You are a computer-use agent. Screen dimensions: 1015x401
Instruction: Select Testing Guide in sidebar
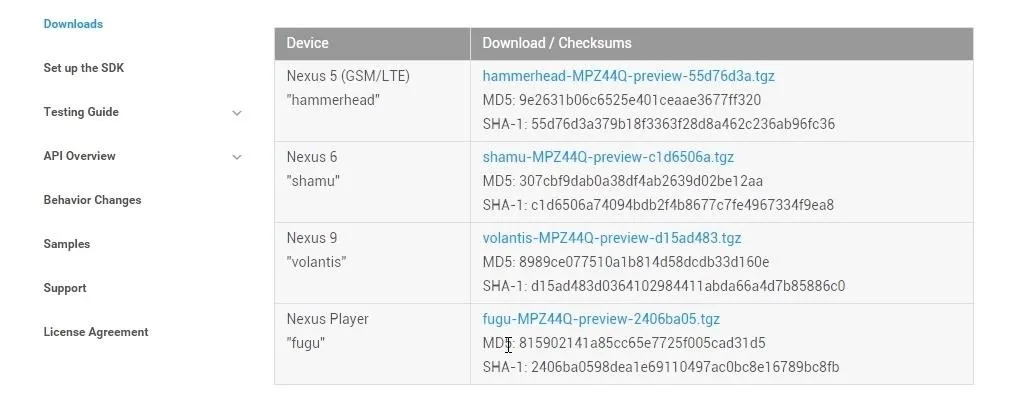(x=81, y=112)
